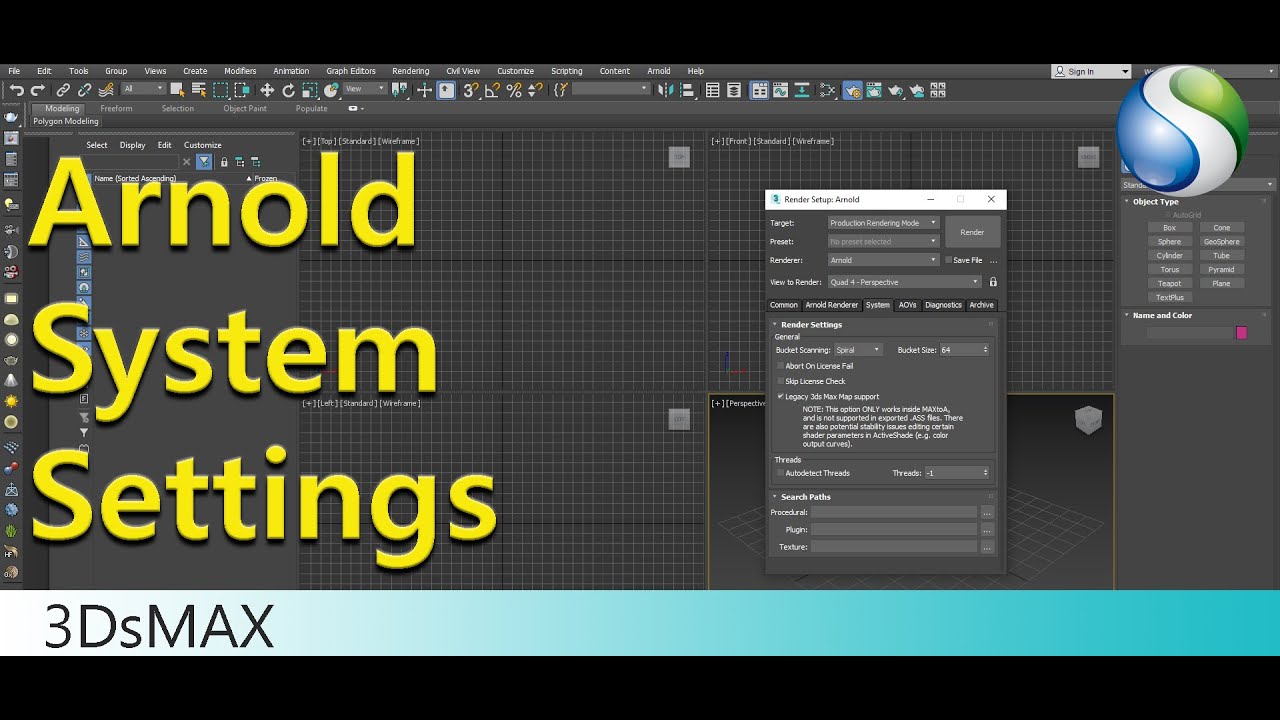Activate Select and Link tool
The image size is (1280, 720).
pos(63,90)
